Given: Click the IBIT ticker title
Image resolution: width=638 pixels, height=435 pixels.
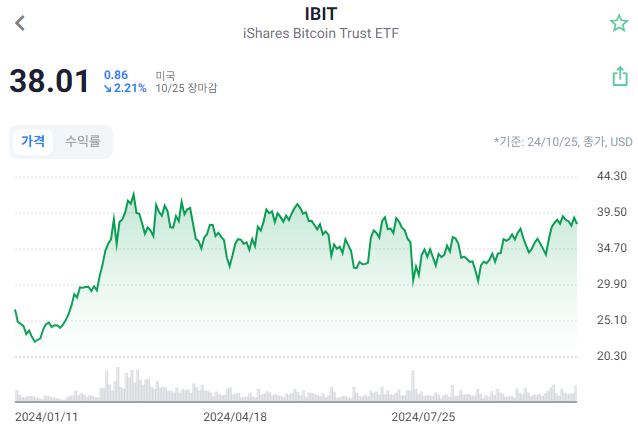Looking at the screenshot, I should [319, 14].
